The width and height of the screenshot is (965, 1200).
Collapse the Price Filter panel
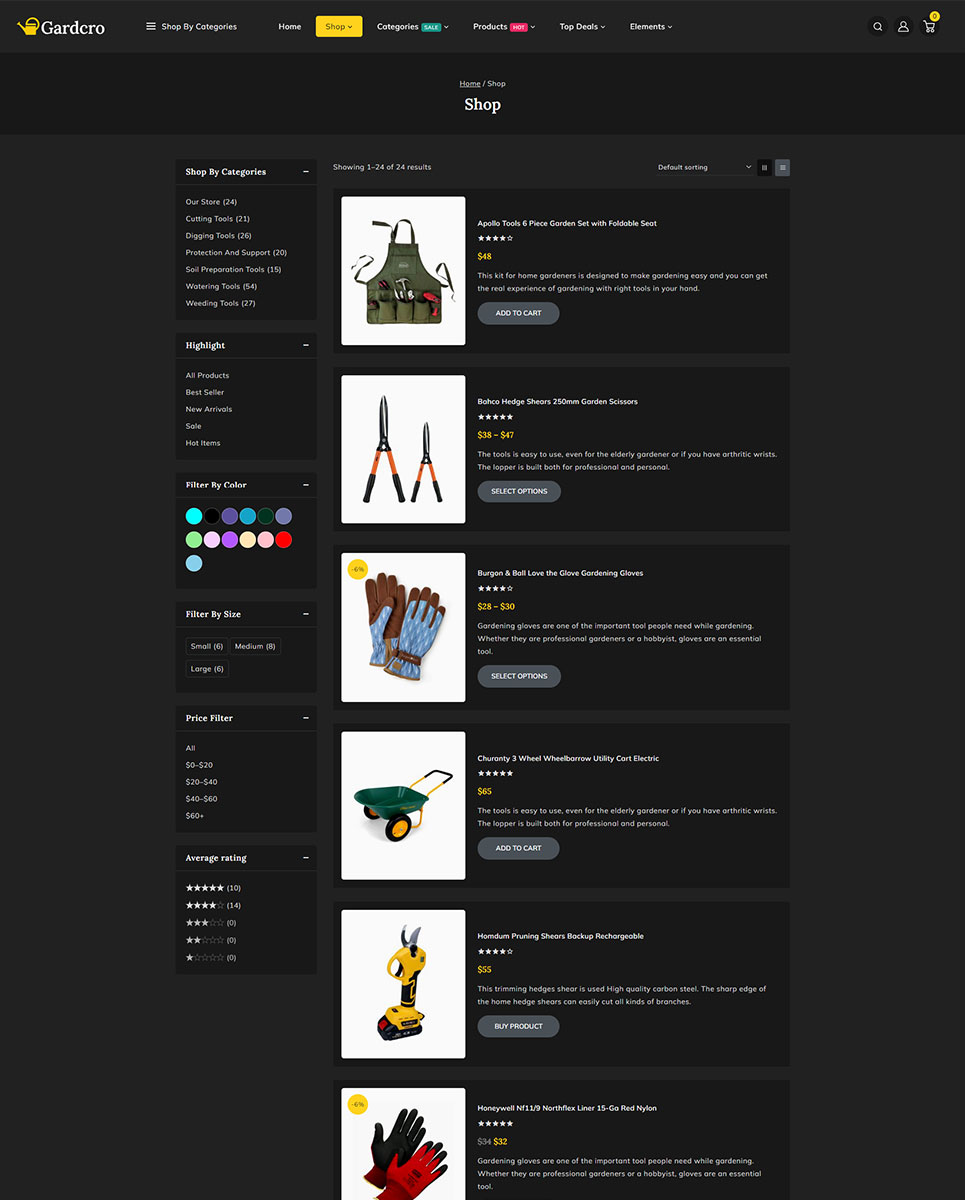[x=305, y=718]
